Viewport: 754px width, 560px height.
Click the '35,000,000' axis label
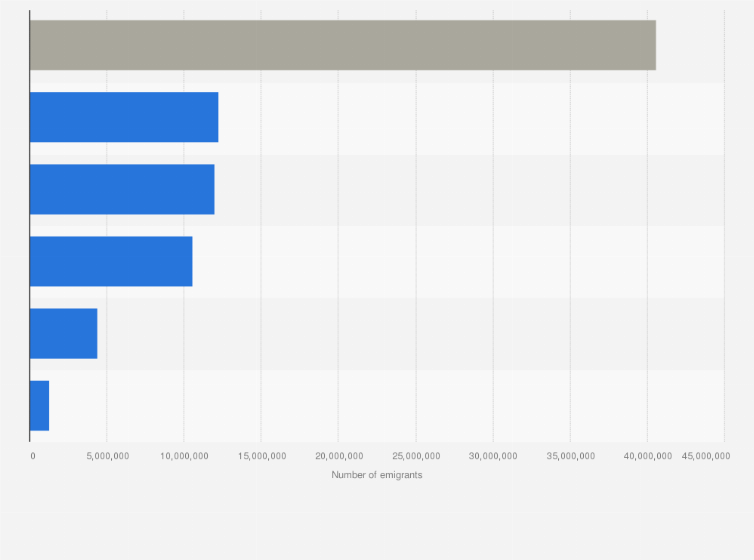click(571, 456)
